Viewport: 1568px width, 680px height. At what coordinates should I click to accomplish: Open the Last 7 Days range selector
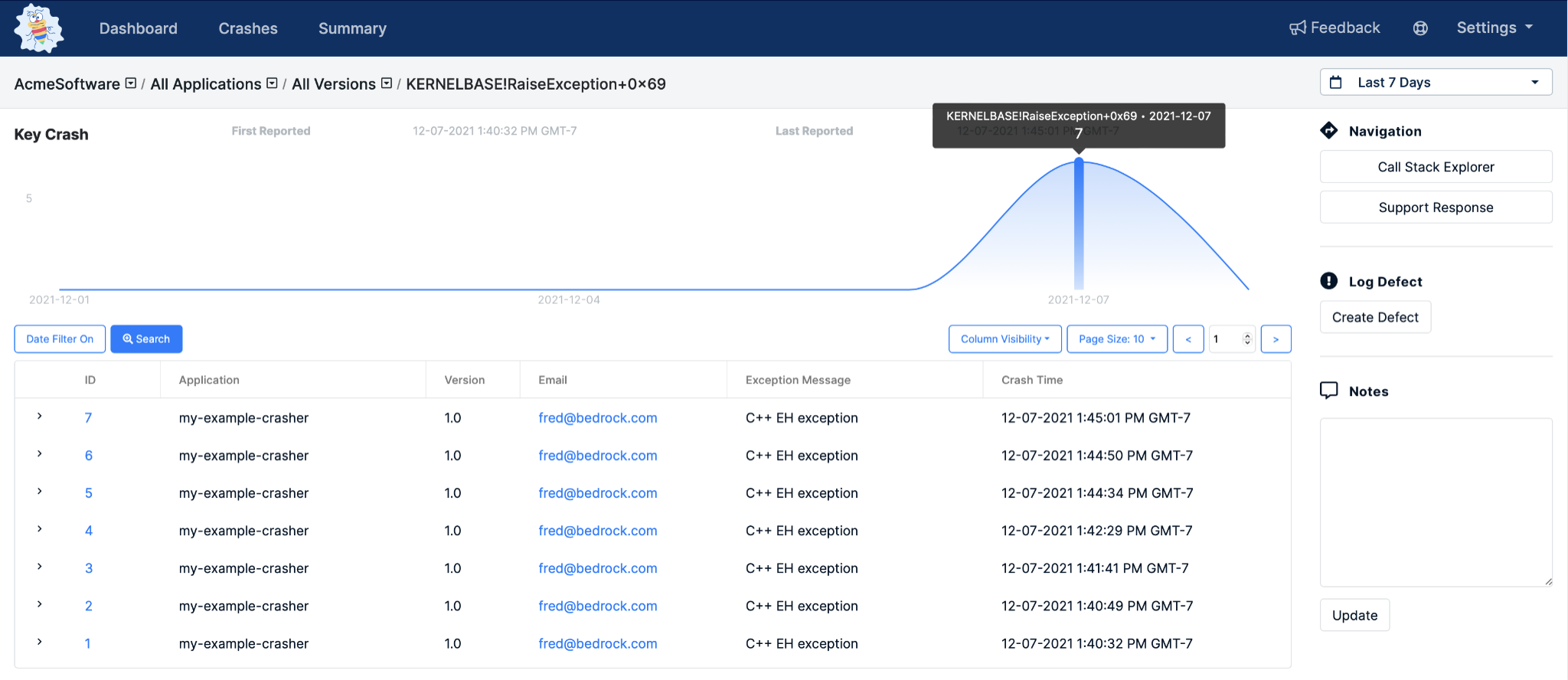pyautogui.click(x=1436, y=82)
